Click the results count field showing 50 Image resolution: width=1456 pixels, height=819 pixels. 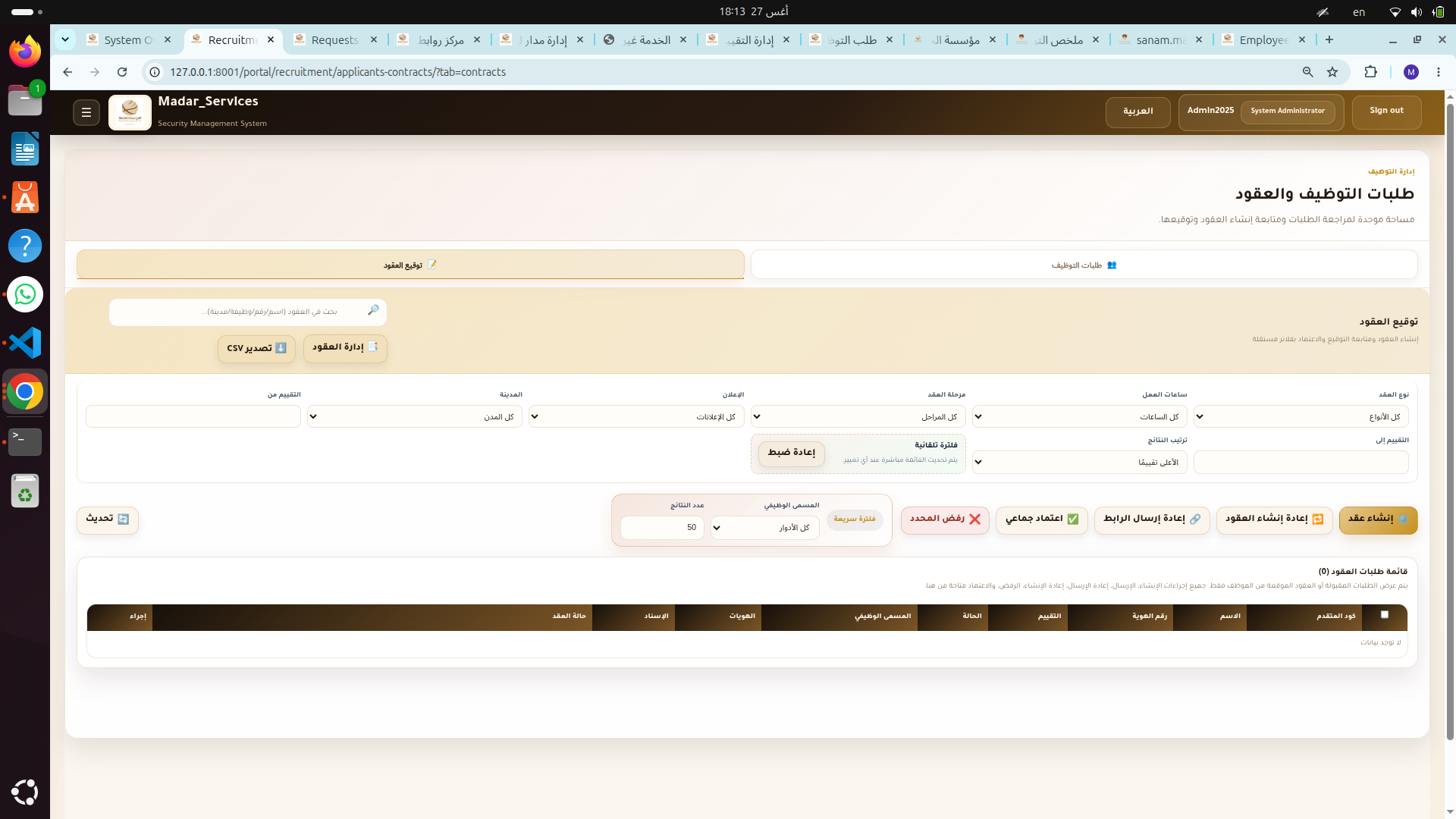coord(662,528)
